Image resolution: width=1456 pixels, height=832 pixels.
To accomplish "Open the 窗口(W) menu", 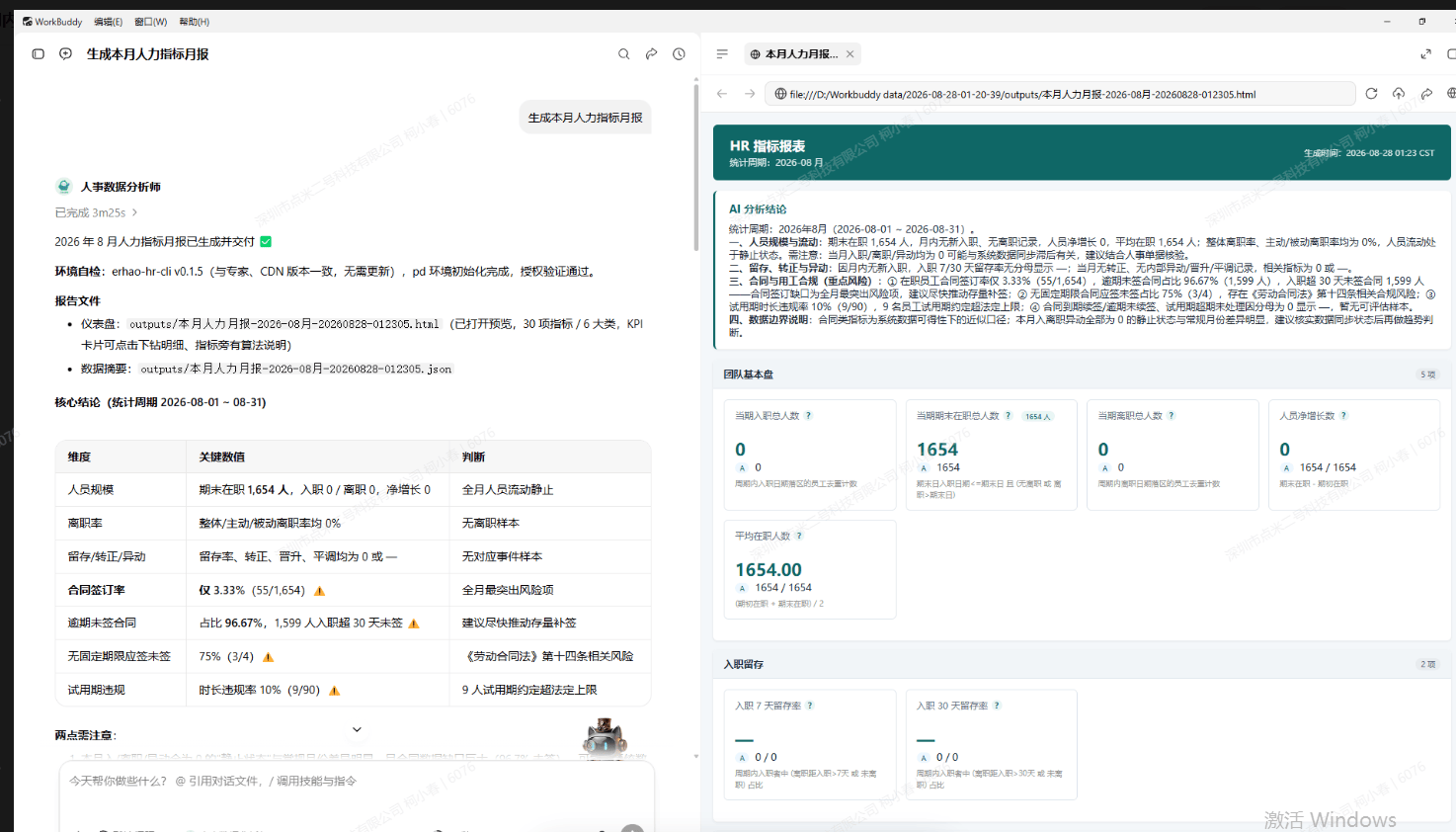I will (x=151, y=22).
